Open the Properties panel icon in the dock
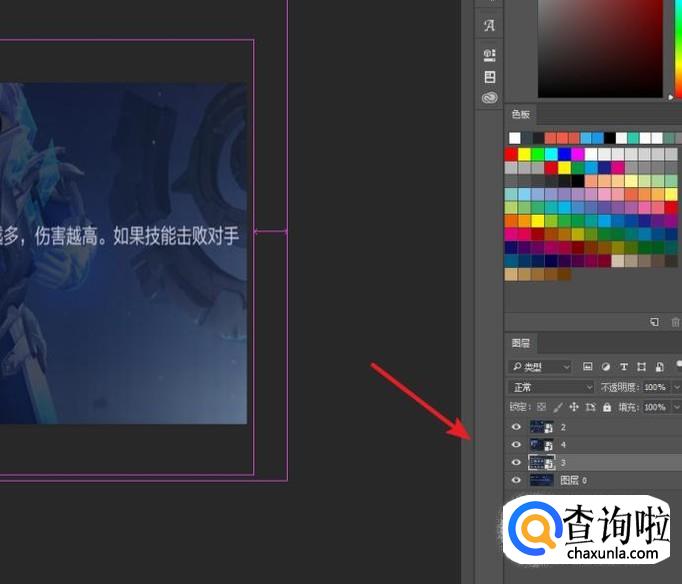The image size is (682, 584). pyautogui.click(x=490, y=77)
